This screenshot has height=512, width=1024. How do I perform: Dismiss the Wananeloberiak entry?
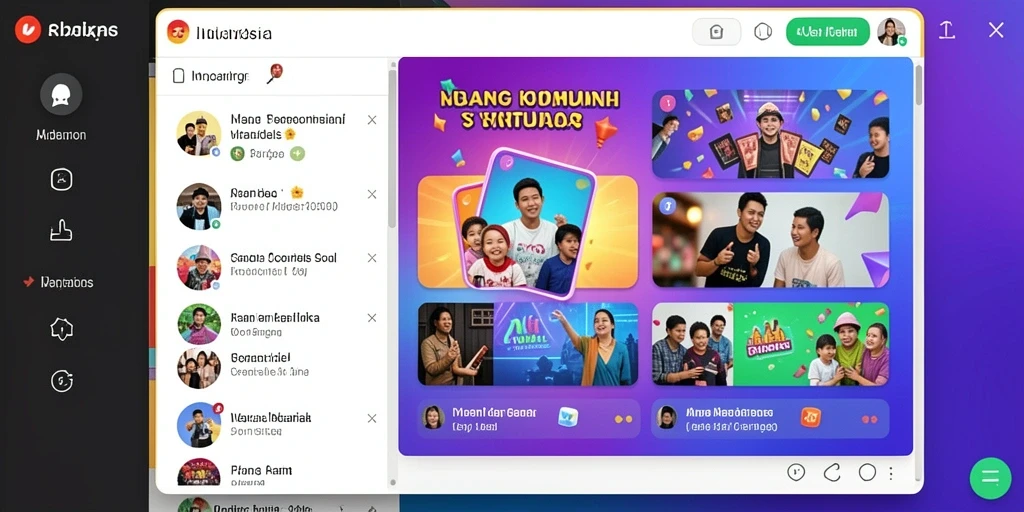click(372, 418)
